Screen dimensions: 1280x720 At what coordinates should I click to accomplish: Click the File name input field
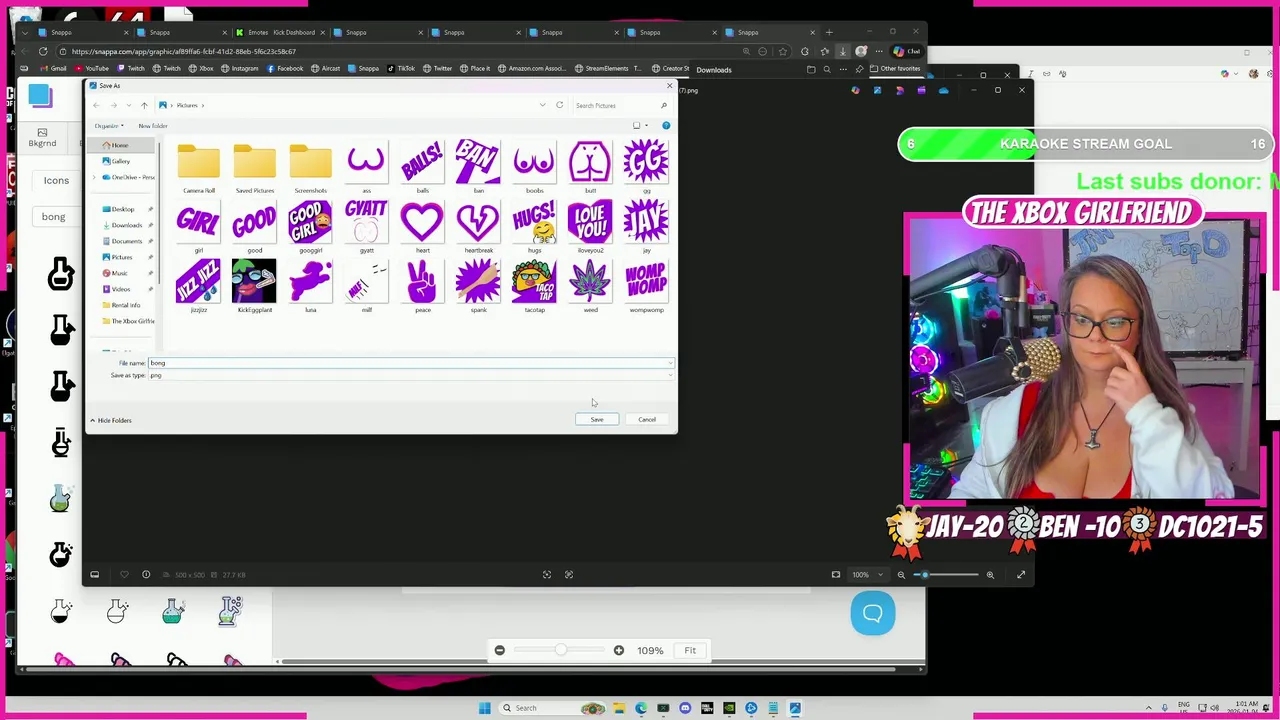pyautogui.click(x=410, y=363)
